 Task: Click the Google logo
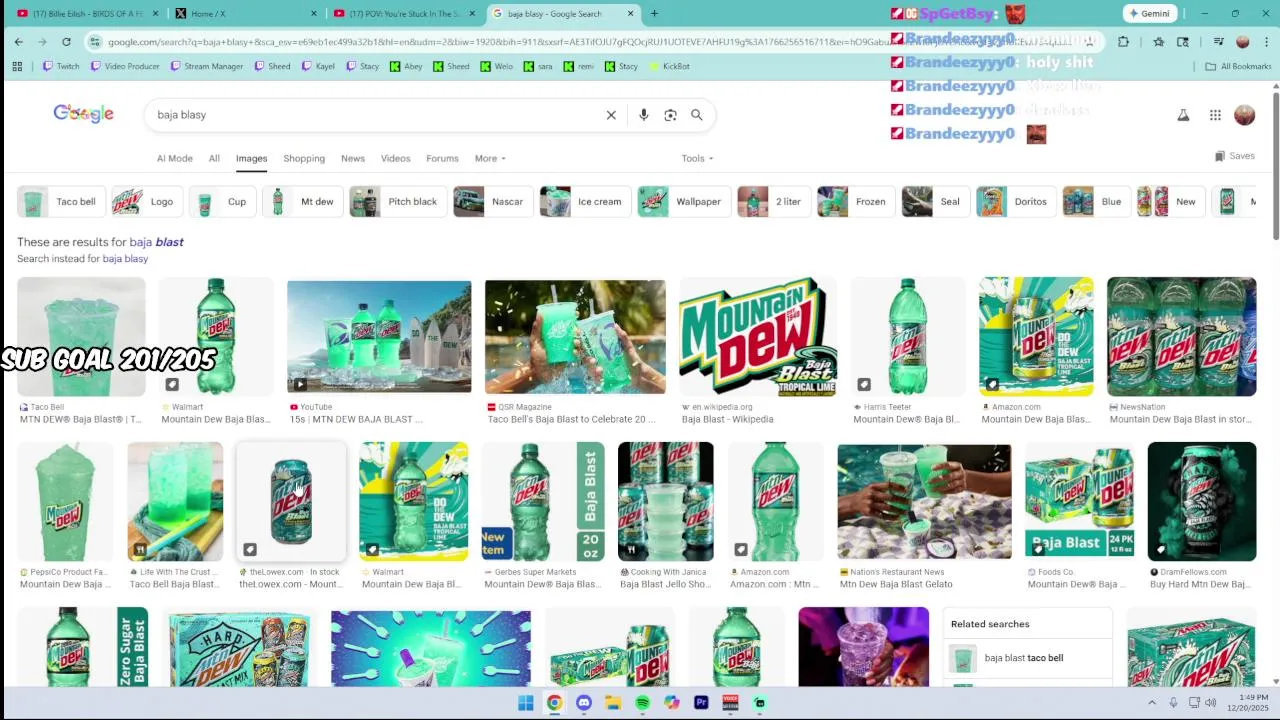pyautogui.click(x=83, y=114)
